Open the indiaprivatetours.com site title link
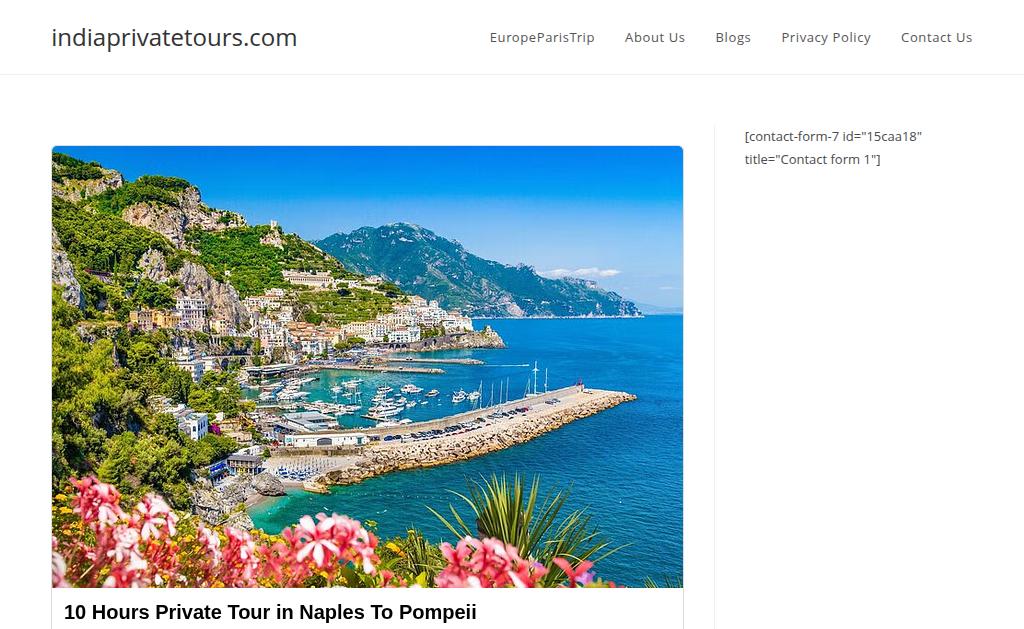Image resolution: width=1024 pixels, height=629 pixels. point(174,38)
